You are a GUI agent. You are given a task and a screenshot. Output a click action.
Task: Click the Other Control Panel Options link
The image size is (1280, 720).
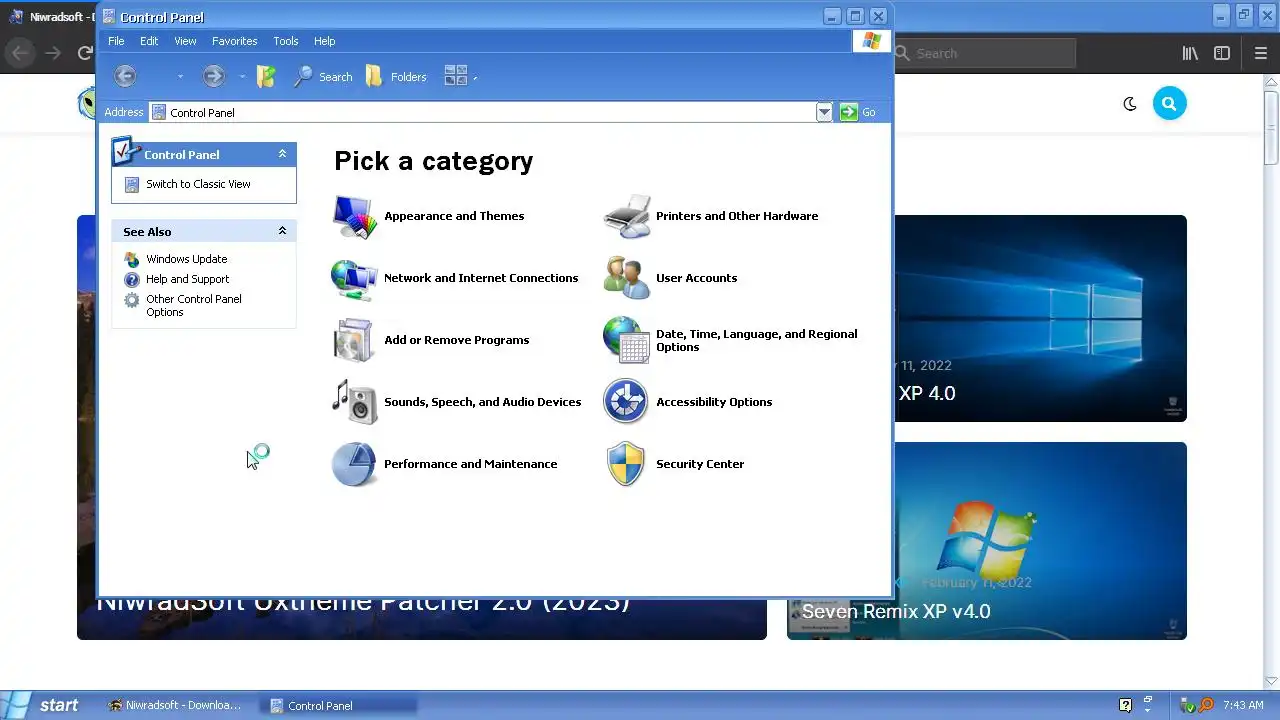click(x=194, y=306)
